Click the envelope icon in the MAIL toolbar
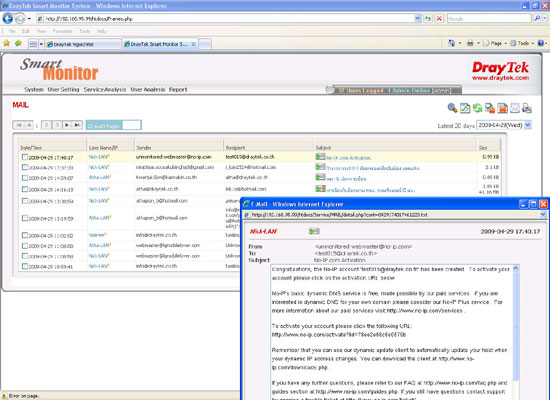Image resolution: width=550 pixels, height=400 pixels. (x=515, y=108)
